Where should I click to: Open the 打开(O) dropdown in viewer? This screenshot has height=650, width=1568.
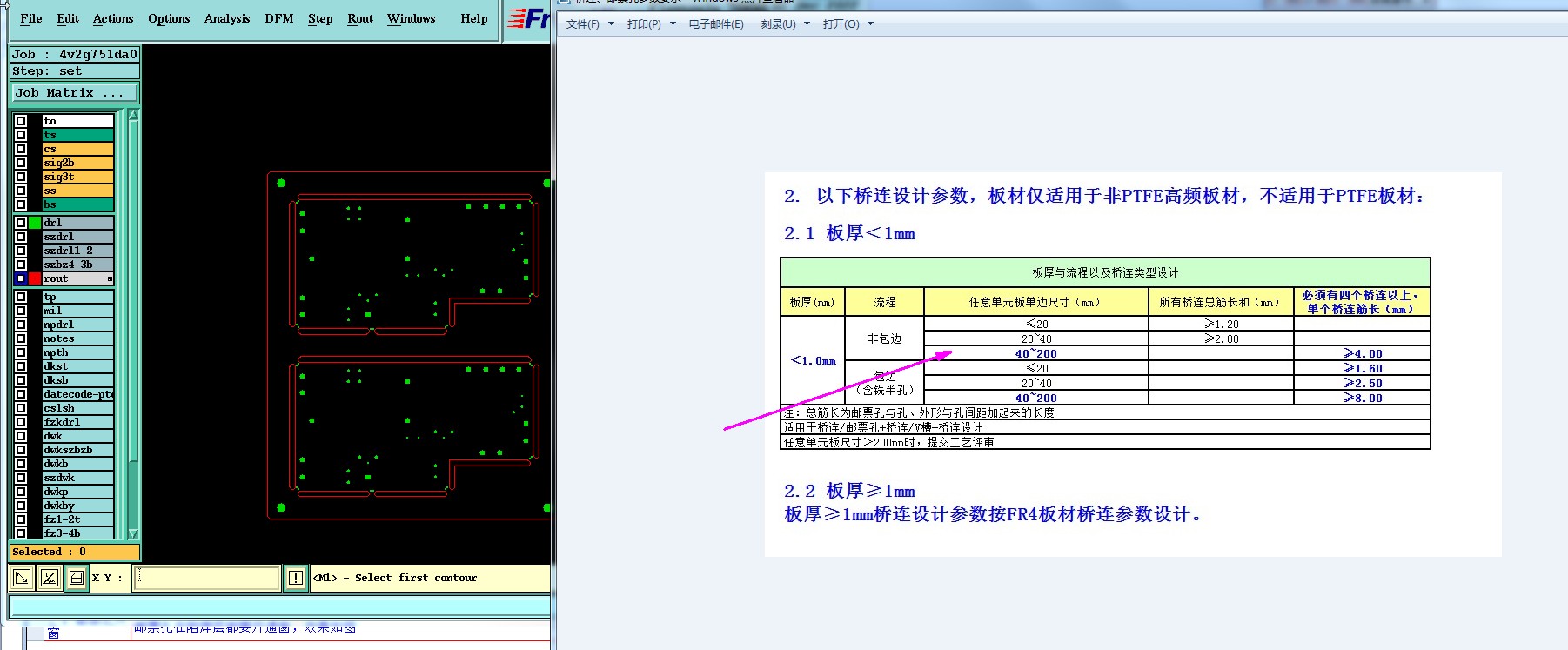pyautogui.click(x=848, y=24)
